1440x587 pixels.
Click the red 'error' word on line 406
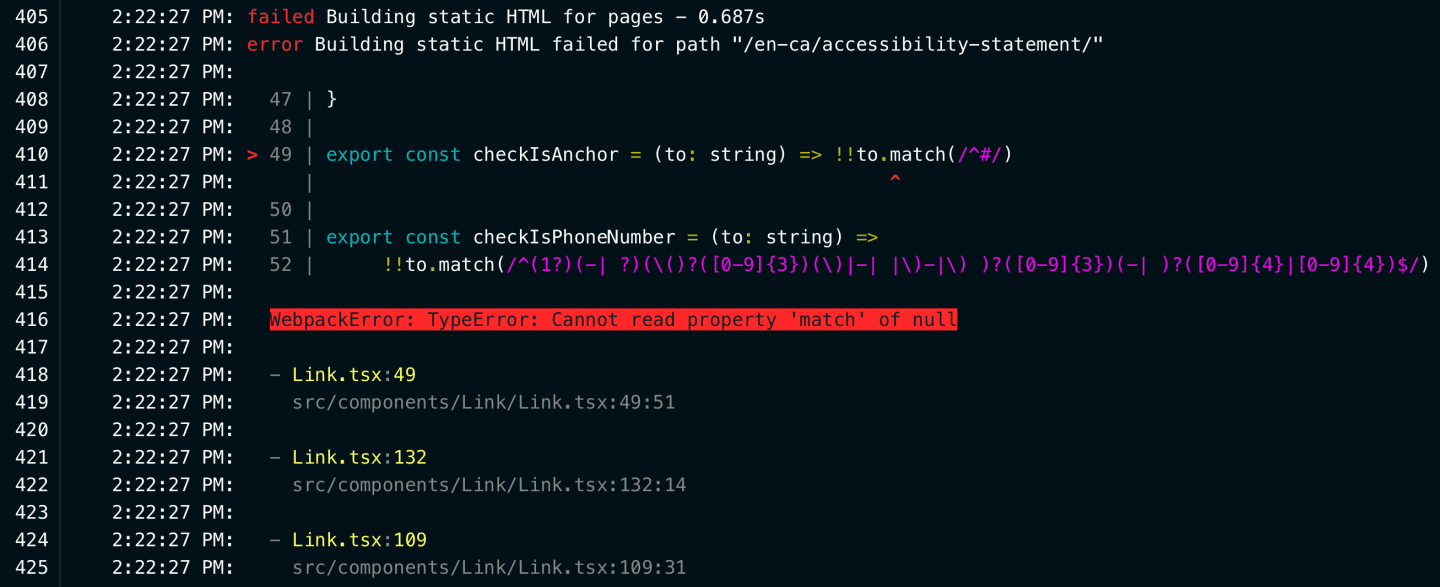click(275, 45)
